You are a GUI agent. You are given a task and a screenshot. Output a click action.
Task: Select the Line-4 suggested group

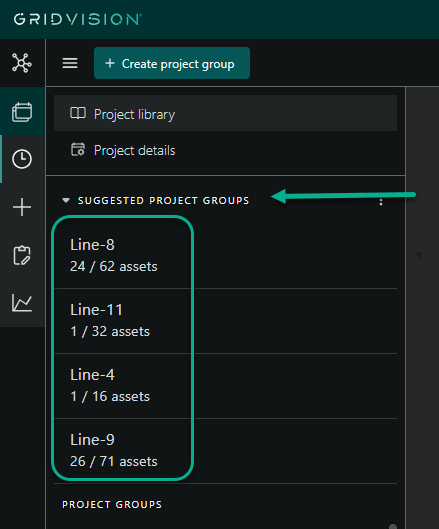[225, 386]
